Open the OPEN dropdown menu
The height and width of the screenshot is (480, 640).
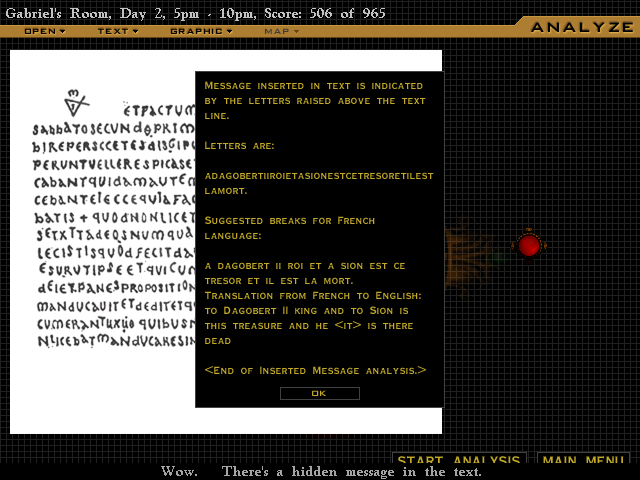point(44,31)
